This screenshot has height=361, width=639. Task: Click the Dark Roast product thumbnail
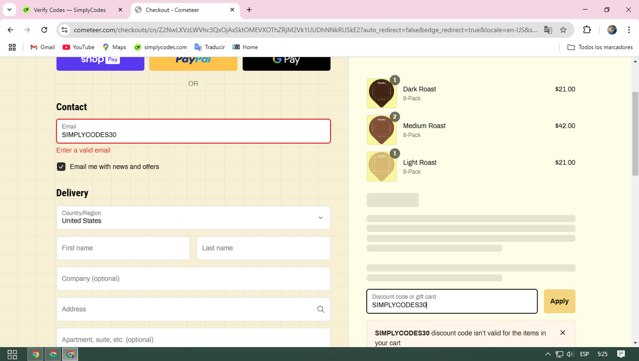coord(381,93)
